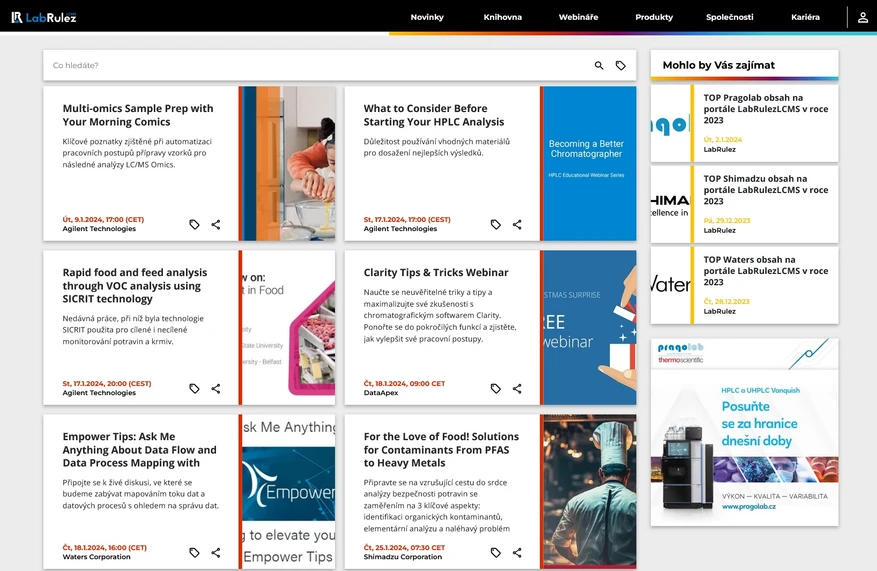
Task: Click the Rapid food card pink thumbnail
Action: [289, 327]
